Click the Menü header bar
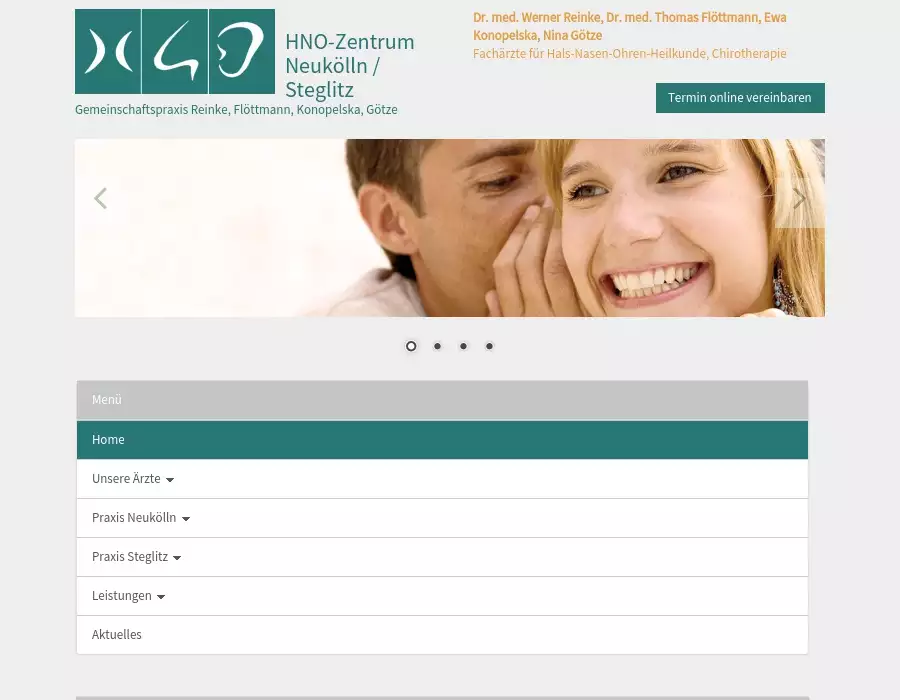The height and width of the screenshot is (700, 900). tap(442, 400)
